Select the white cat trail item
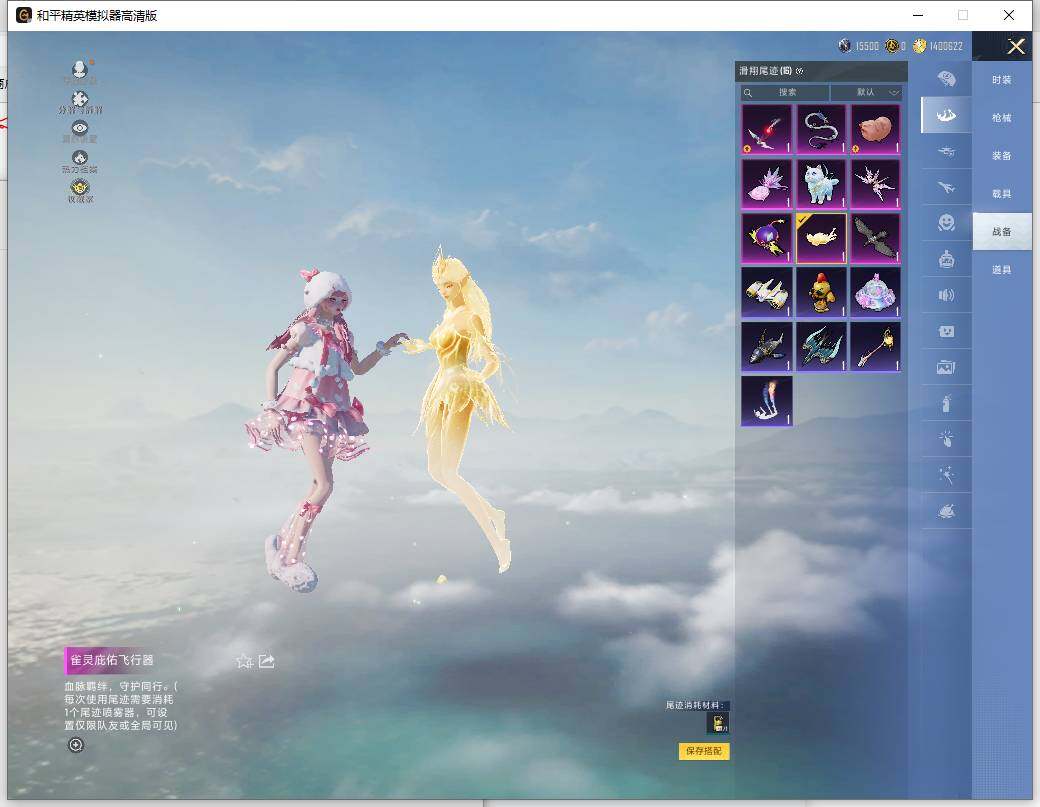The width and height of the screenshot is (1040, 807). point(821,184)
